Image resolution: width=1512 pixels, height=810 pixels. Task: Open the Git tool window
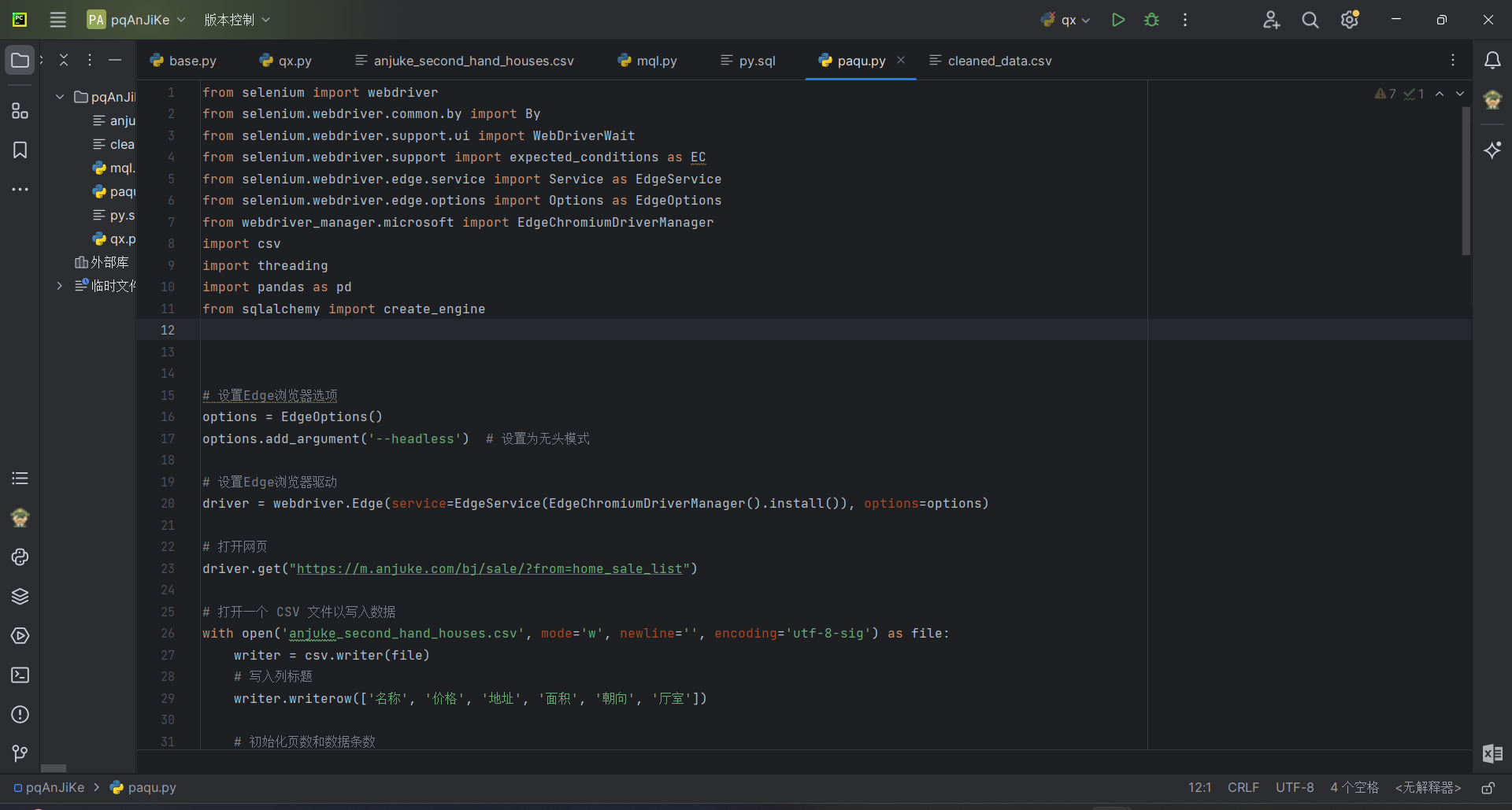[20, 753]
